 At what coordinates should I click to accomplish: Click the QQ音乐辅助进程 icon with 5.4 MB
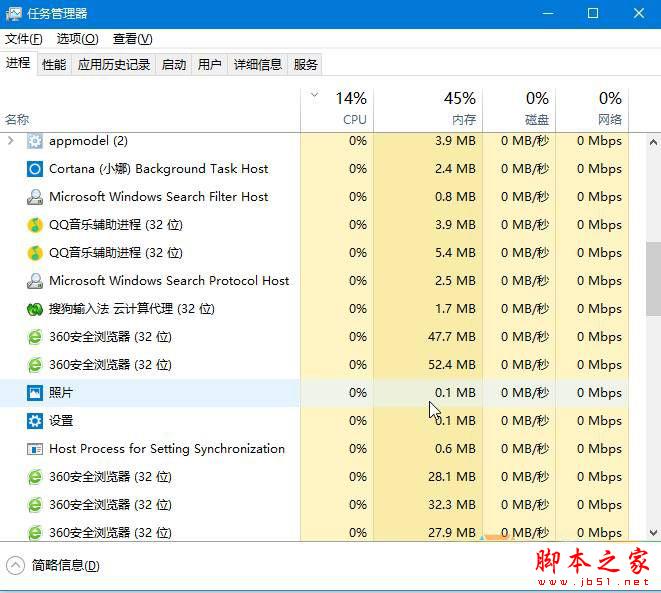coord(35,253)
